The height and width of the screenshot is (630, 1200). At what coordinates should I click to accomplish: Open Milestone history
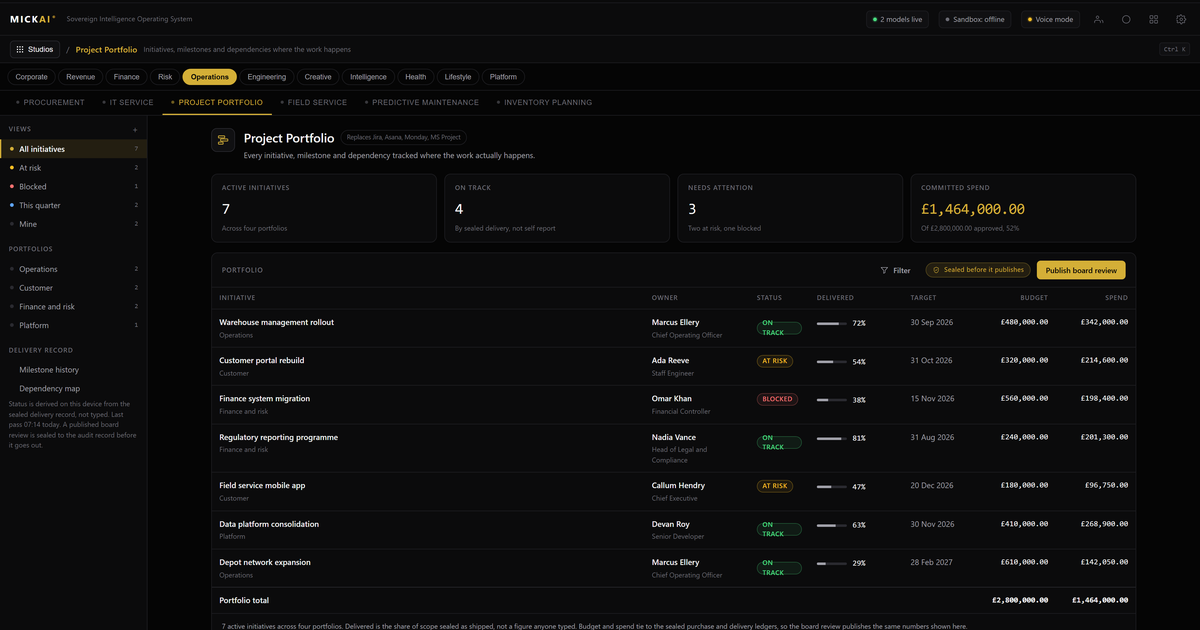(73, 370)
